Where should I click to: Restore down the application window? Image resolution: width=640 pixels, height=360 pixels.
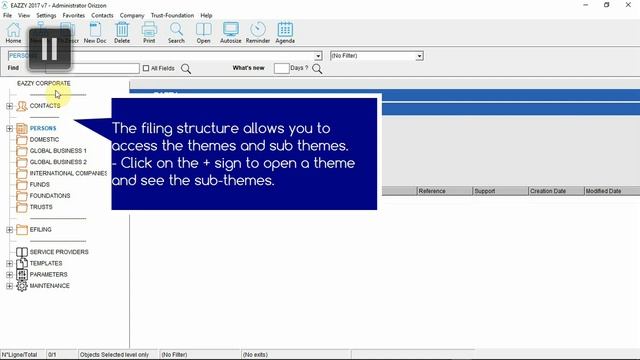coord(607,5)
